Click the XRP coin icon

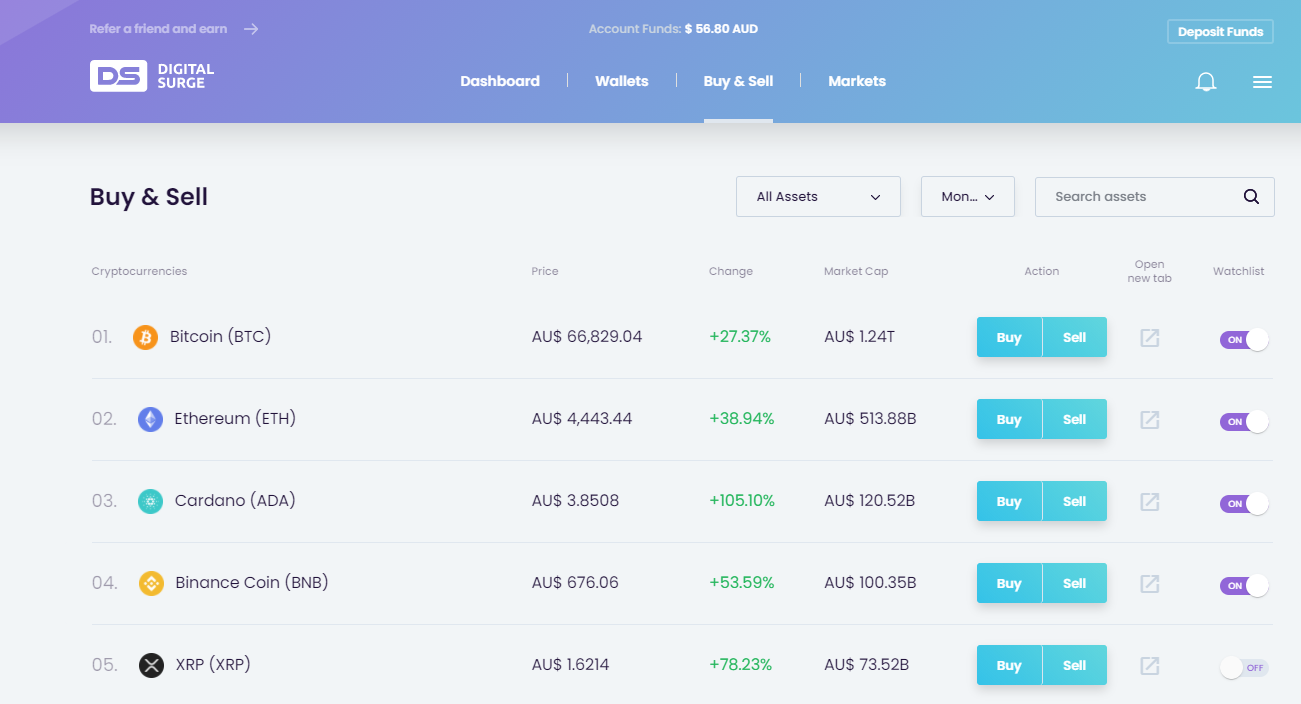click(151, 665)
